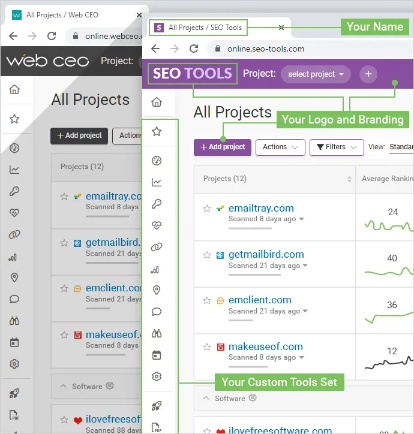Open rankings chart icon in SEO Tools sidebar
The width and height of the screenshot is (414, 434).
pyautogui.click(x=157, y=182)
